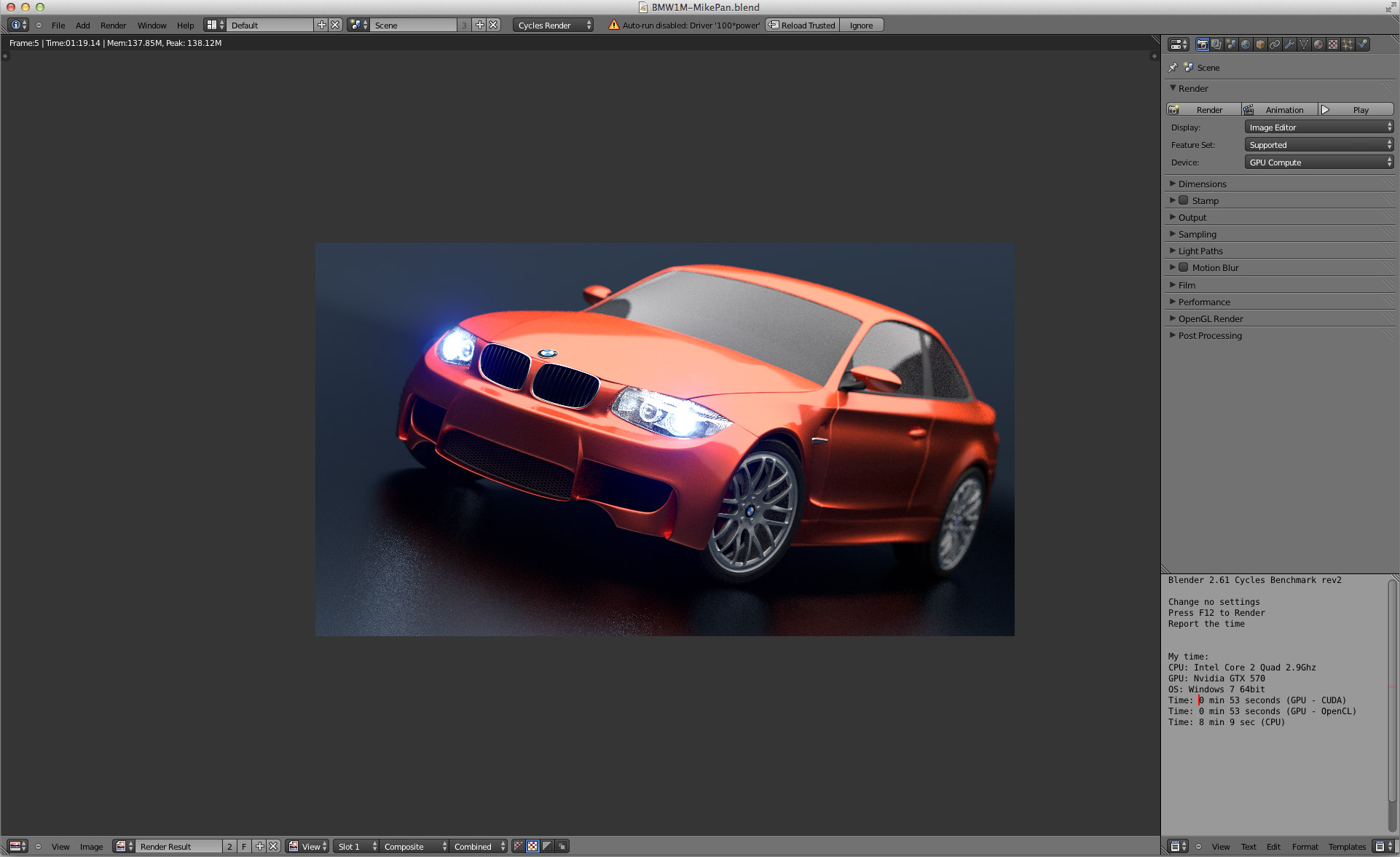Click the Scene name field in header
This screenshot has height=857, width=1400.
coord(413,25)
